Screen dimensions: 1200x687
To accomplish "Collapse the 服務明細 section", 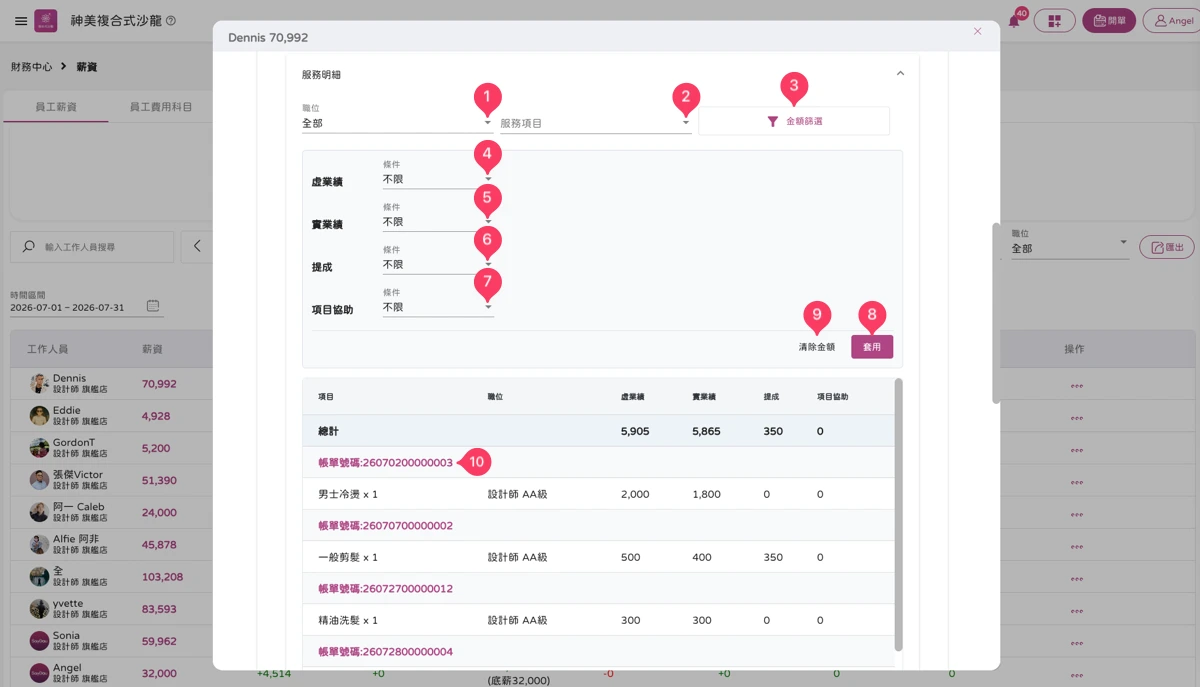I will click(900, 74).
